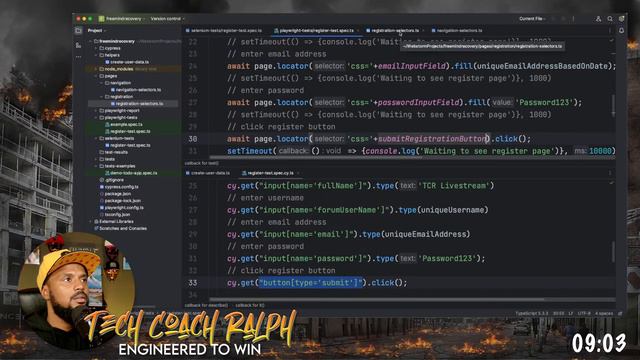Click line number 33 in lower gutter
Screen dimensions: 640x360
193,283
